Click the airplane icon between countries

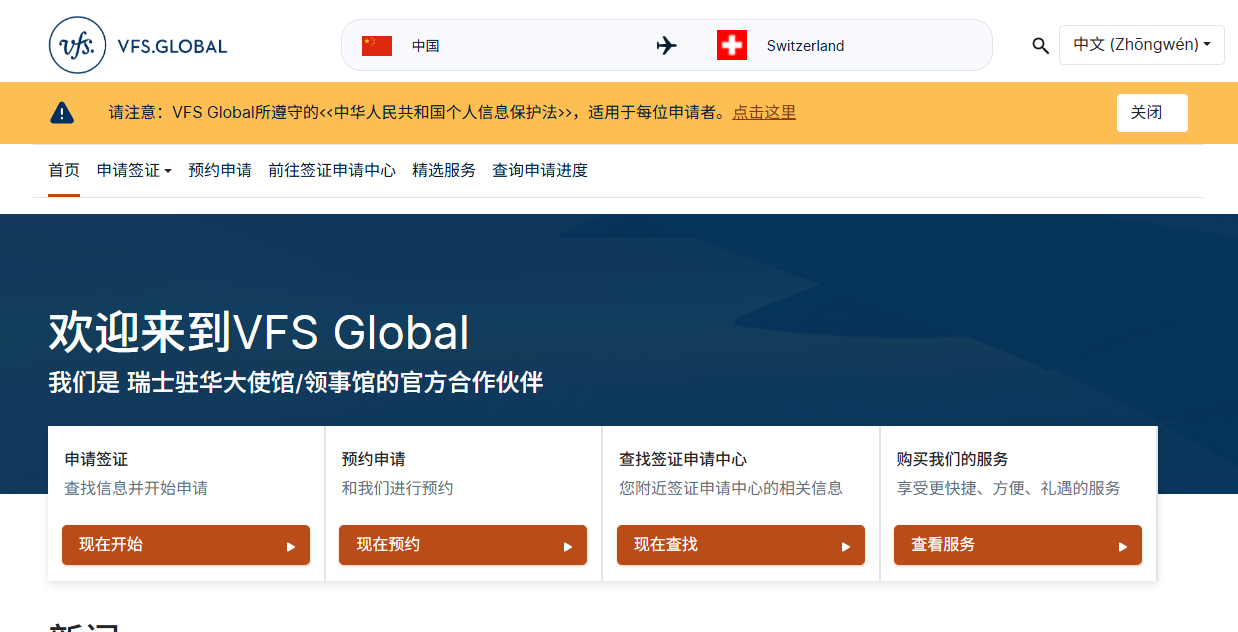coord(666,46)
